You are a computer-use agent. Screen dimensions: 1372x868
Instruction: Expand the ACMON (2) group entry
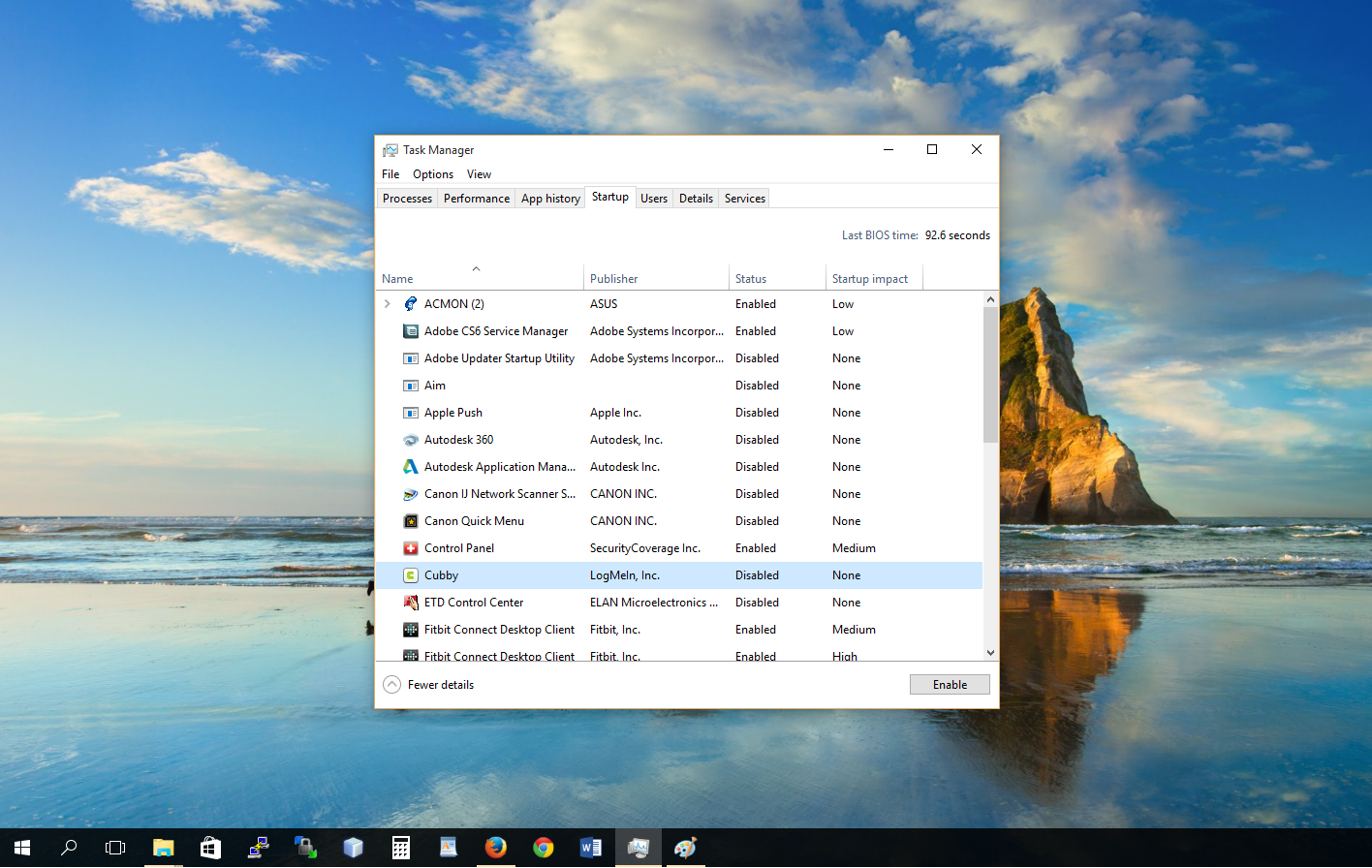click(x=387, y=303)
